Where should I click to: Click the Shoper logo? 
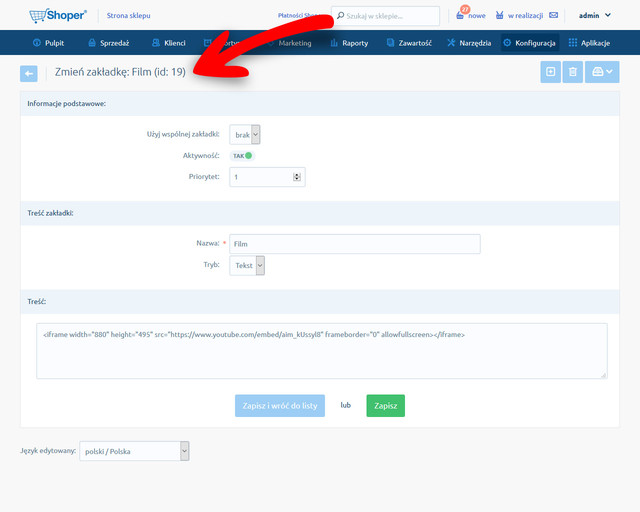pos(58,15)
